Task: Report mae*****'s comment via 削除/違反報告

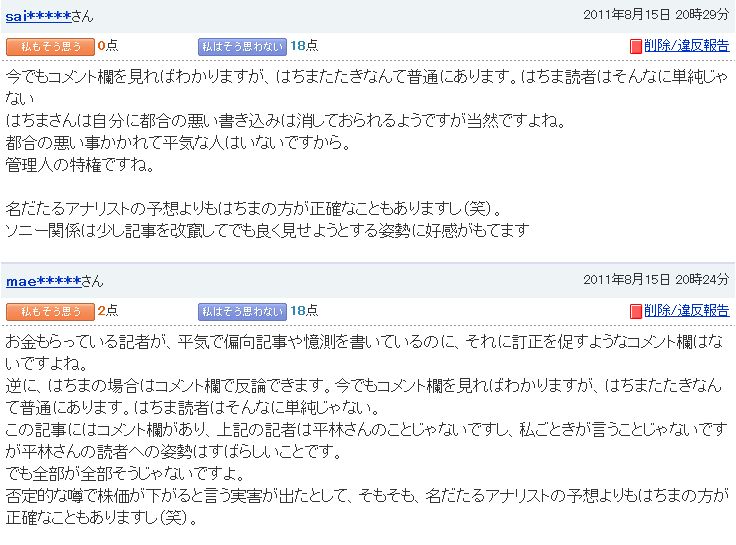Action: point(687,310)
